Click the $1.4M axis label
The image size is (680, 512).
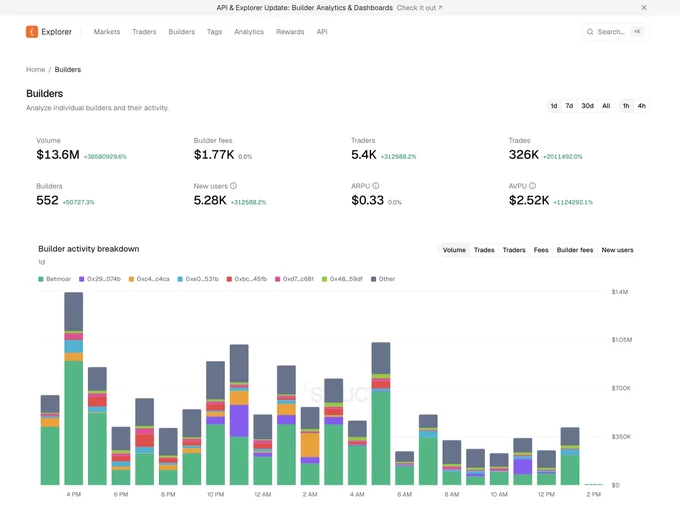coord(620,292)
